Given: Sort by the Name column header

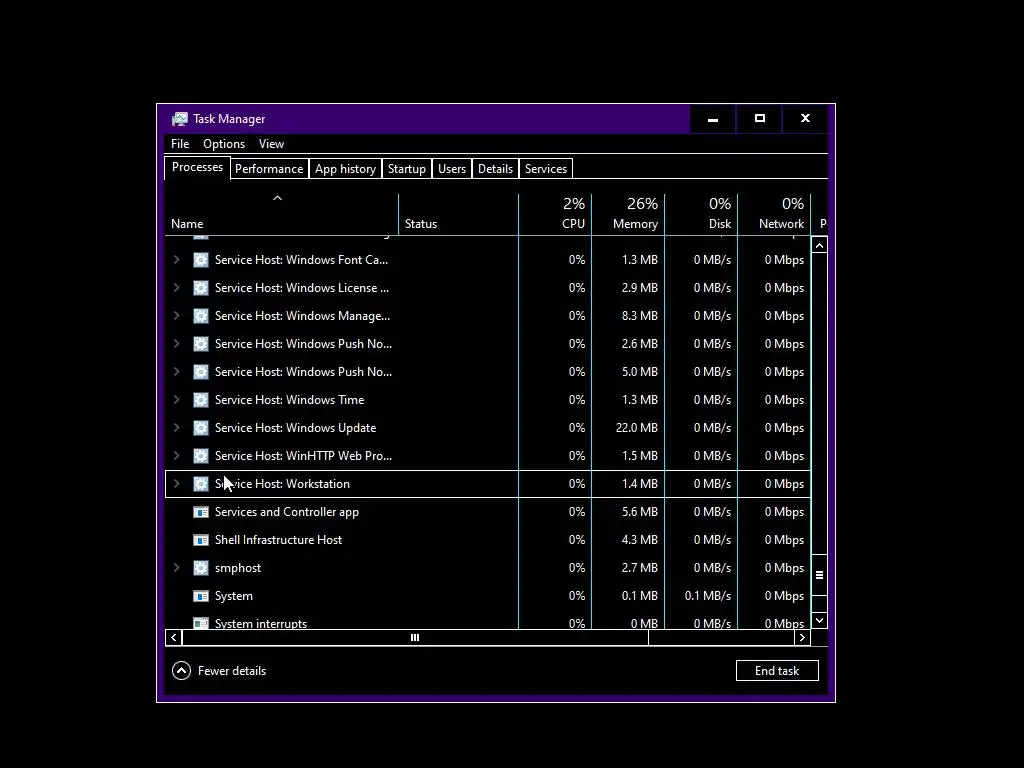Looking at the screenshot, I should [281, 214].
